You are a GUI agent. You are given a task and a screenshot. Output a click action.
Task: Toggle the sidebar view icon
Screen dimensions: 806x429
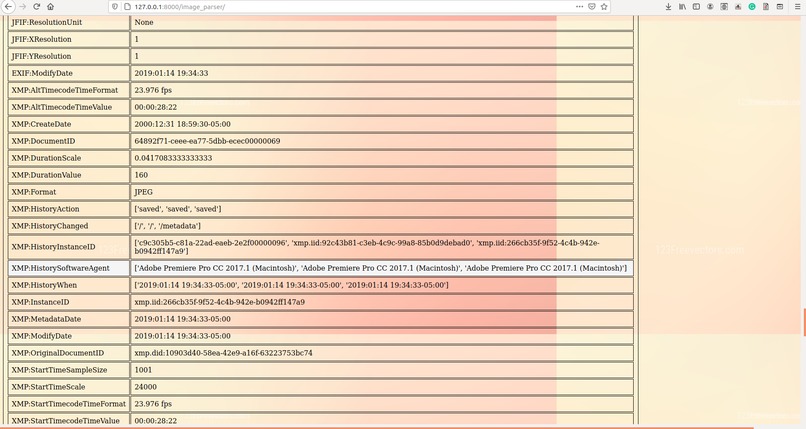[696, 7]
